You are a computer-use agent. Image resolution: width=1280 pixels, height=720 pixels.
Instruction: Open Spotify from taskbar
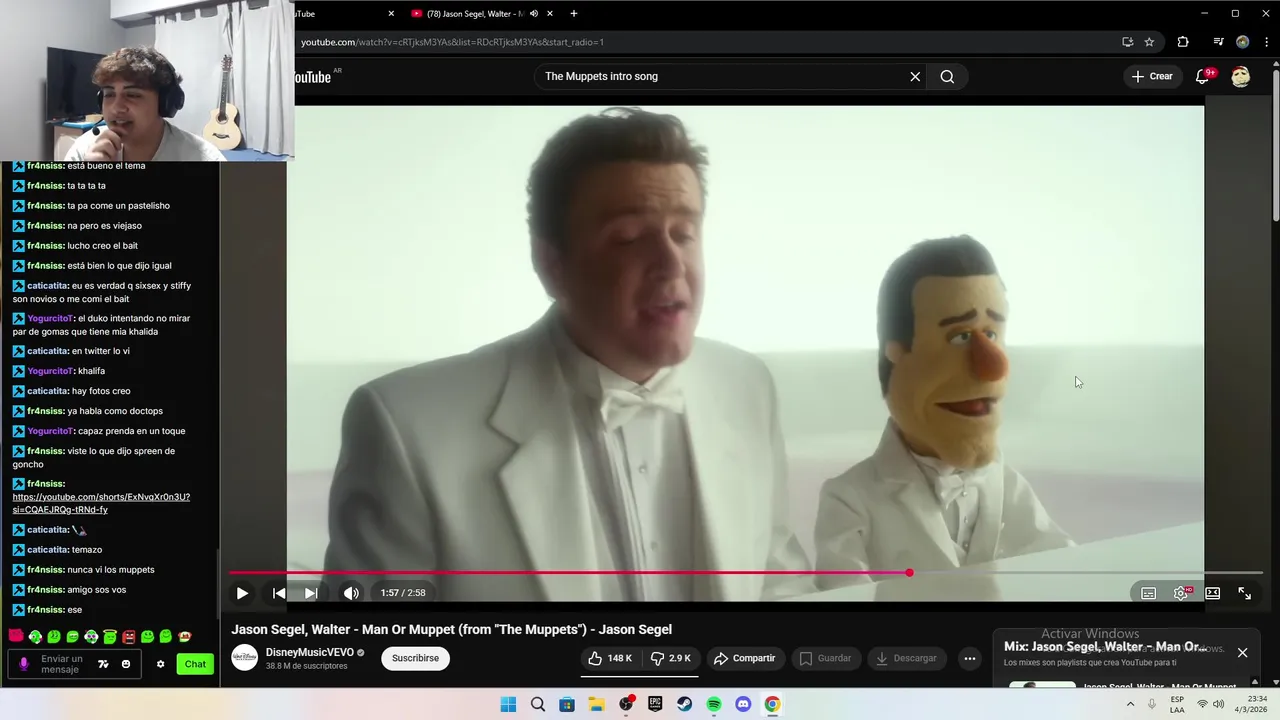click(x=714, y=704)
